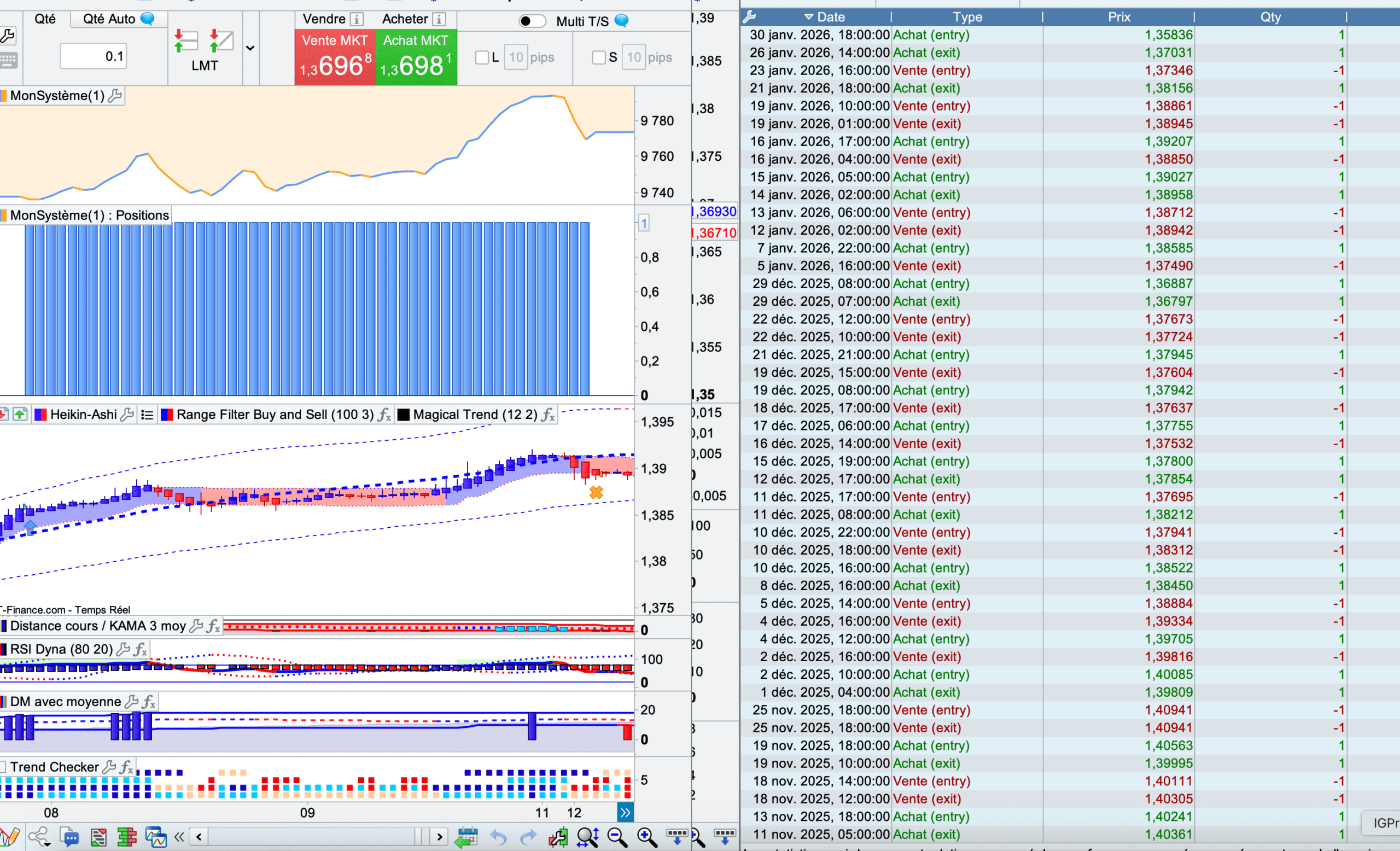The width and height of the screenshot is (1400, 851).
Task: Open Magical Trend formula fx icon
Action: click(x=548, y=415)
